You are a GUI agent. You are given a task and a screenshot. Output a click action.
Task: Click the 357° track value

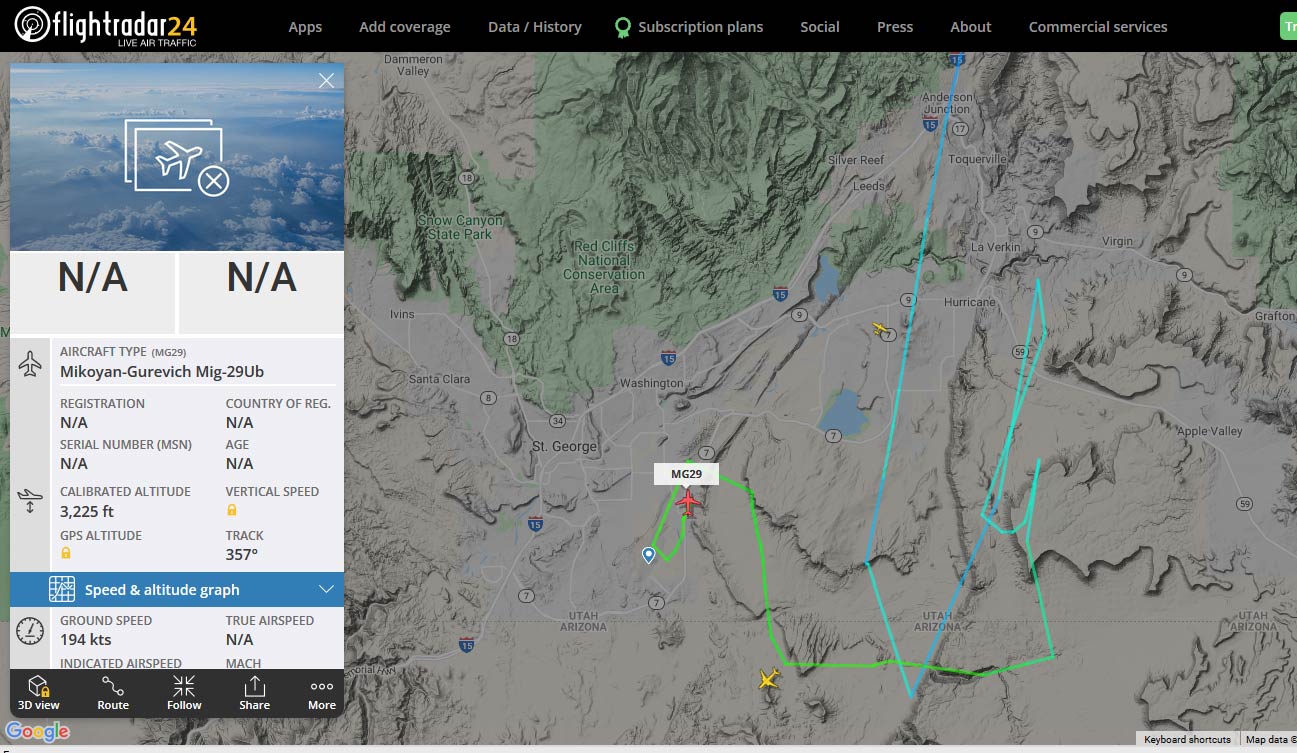coord(242,554)
